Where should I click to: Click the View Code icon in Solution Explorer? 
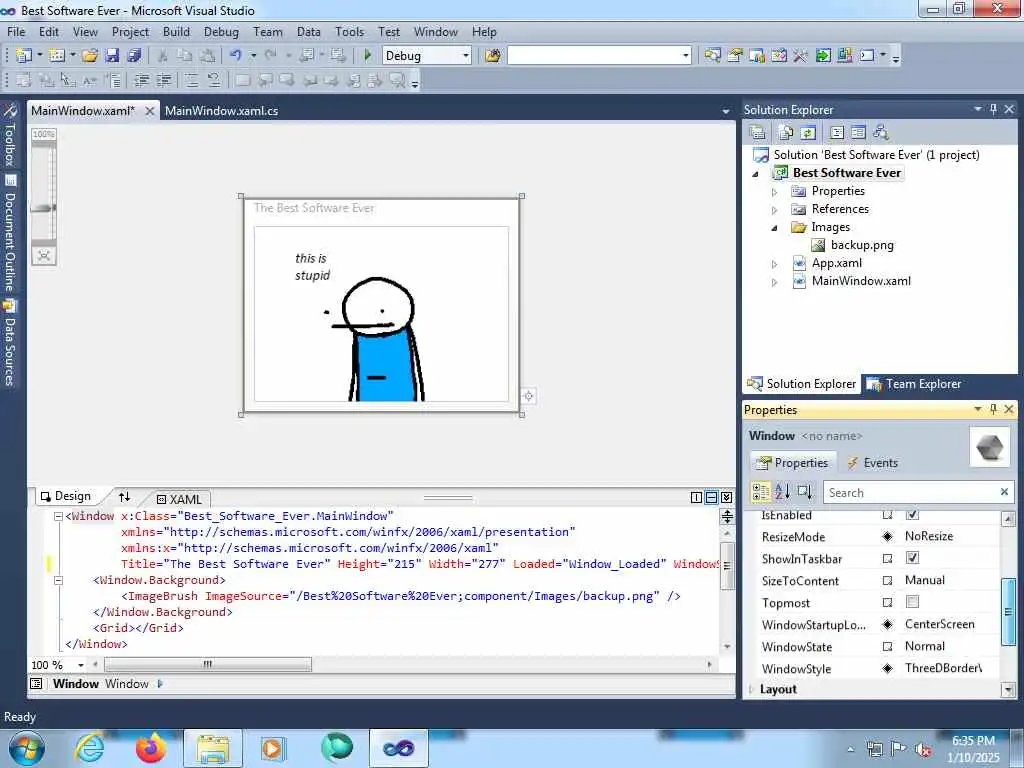coord(837,133)
